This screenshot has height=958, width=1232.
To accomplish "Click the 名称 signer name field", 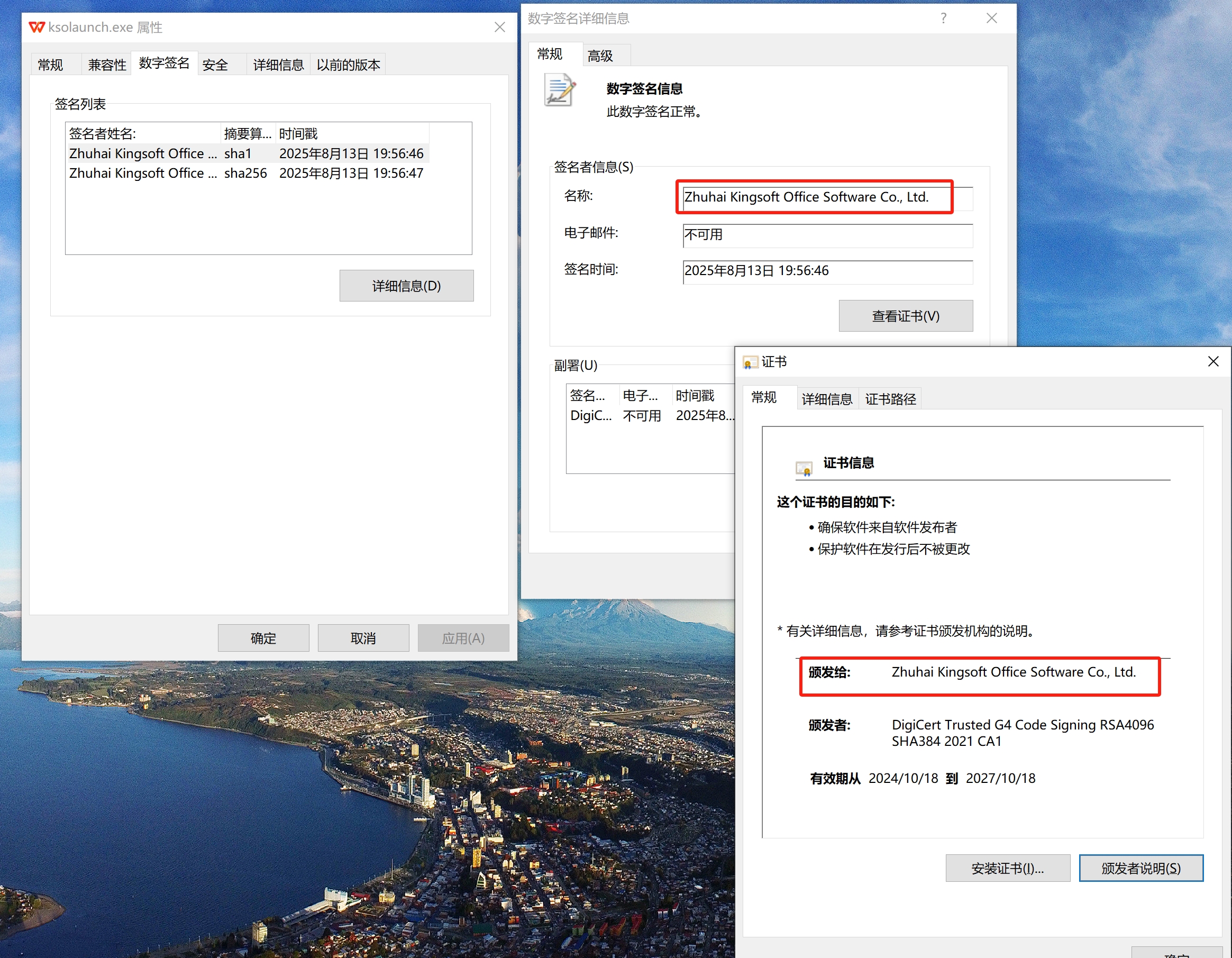I will 827,197.
